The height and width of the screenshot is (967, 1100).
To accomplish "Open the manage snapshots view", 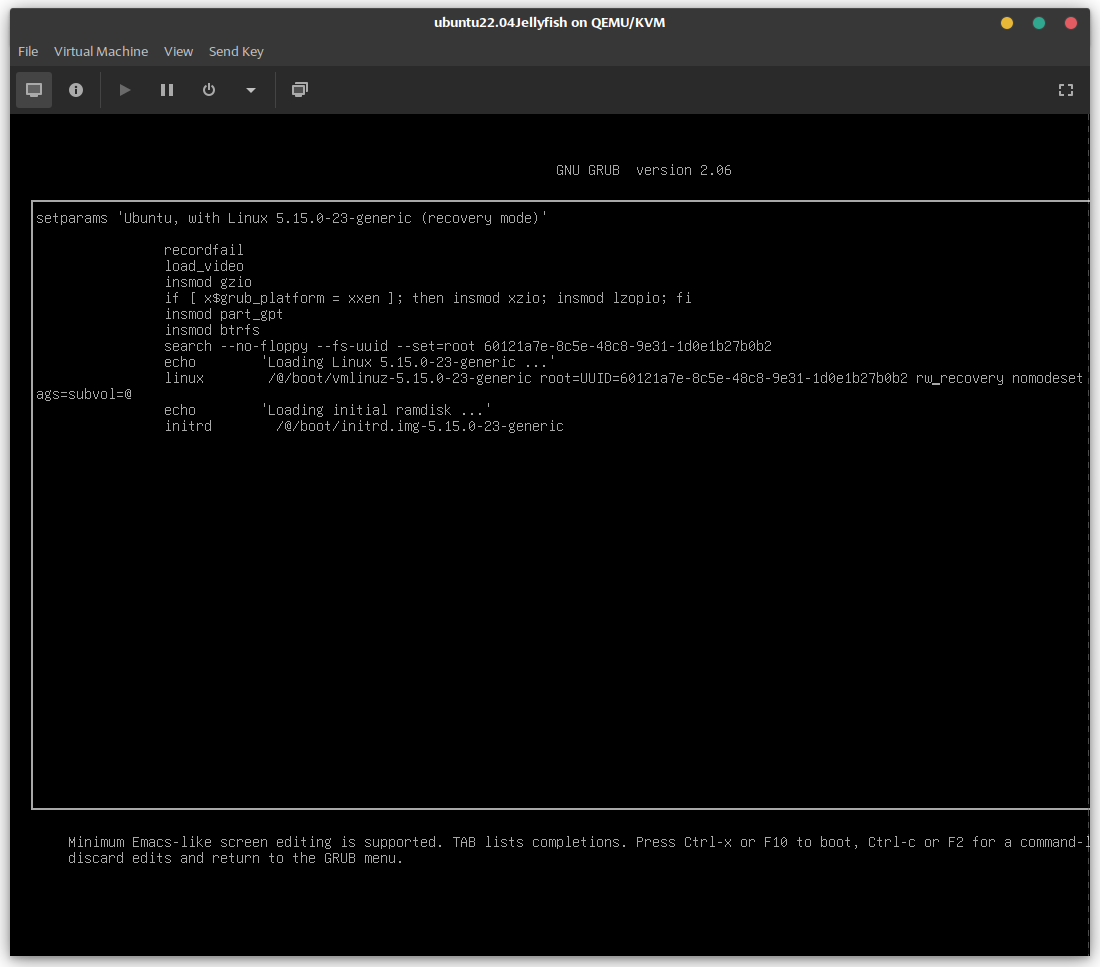I will [299, 90].
